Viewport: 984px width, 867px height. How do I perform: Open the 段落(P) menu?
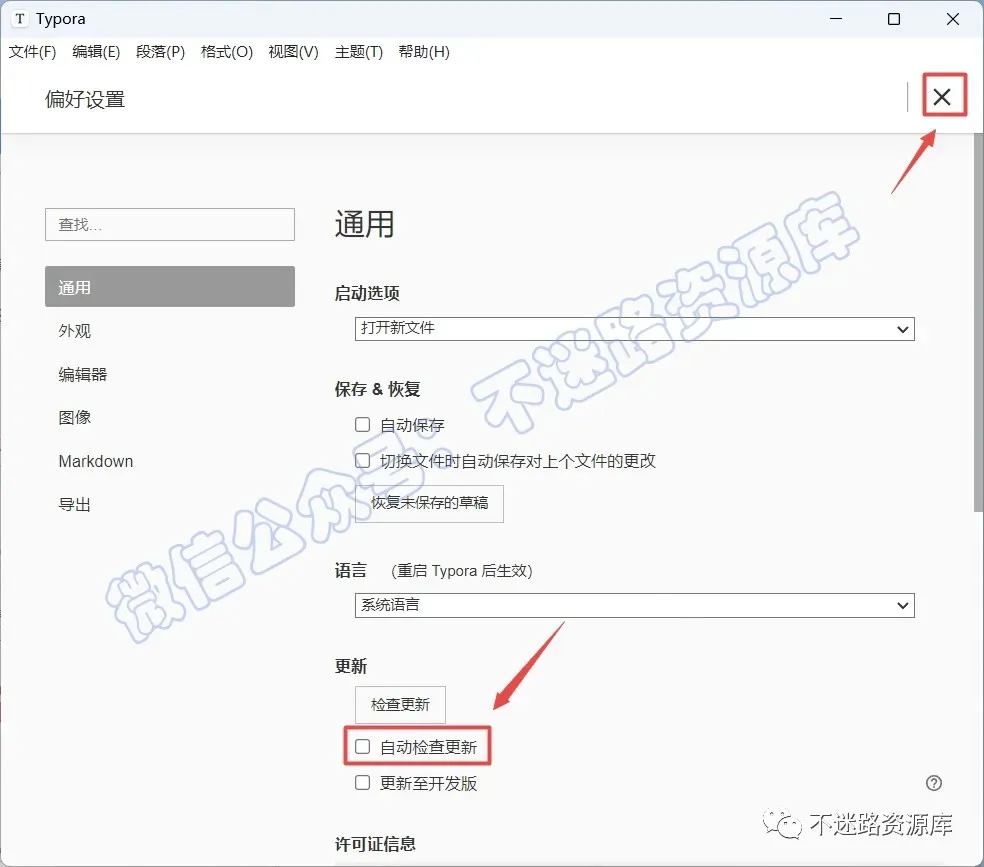coord(160,52)
